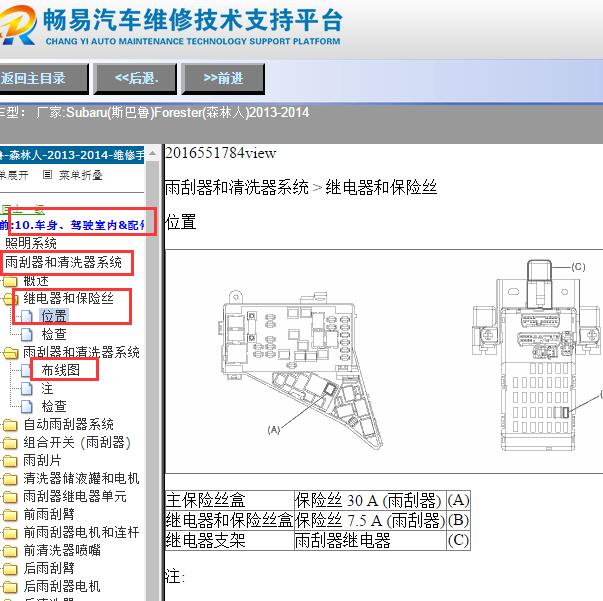Select top-level 雨刮器和清洗器系统 heading
The height and width of the screenshot is (601, 603).
(63, 262)
